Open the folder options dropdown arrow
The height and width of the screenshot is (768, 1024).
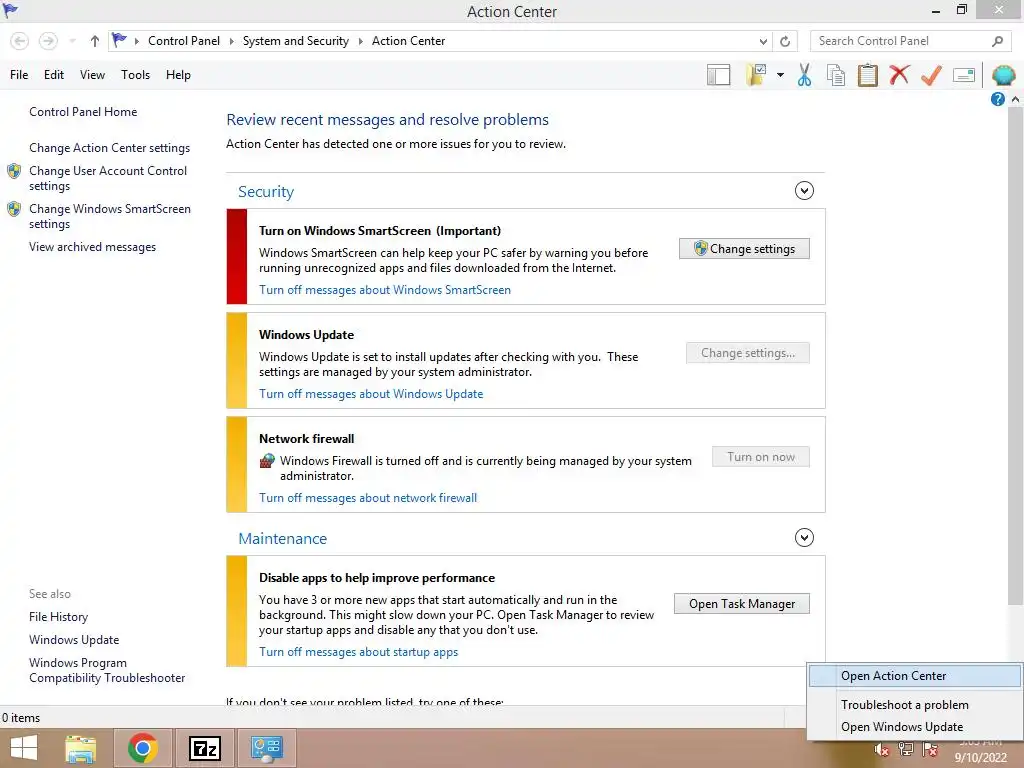[x=780, y=75]
